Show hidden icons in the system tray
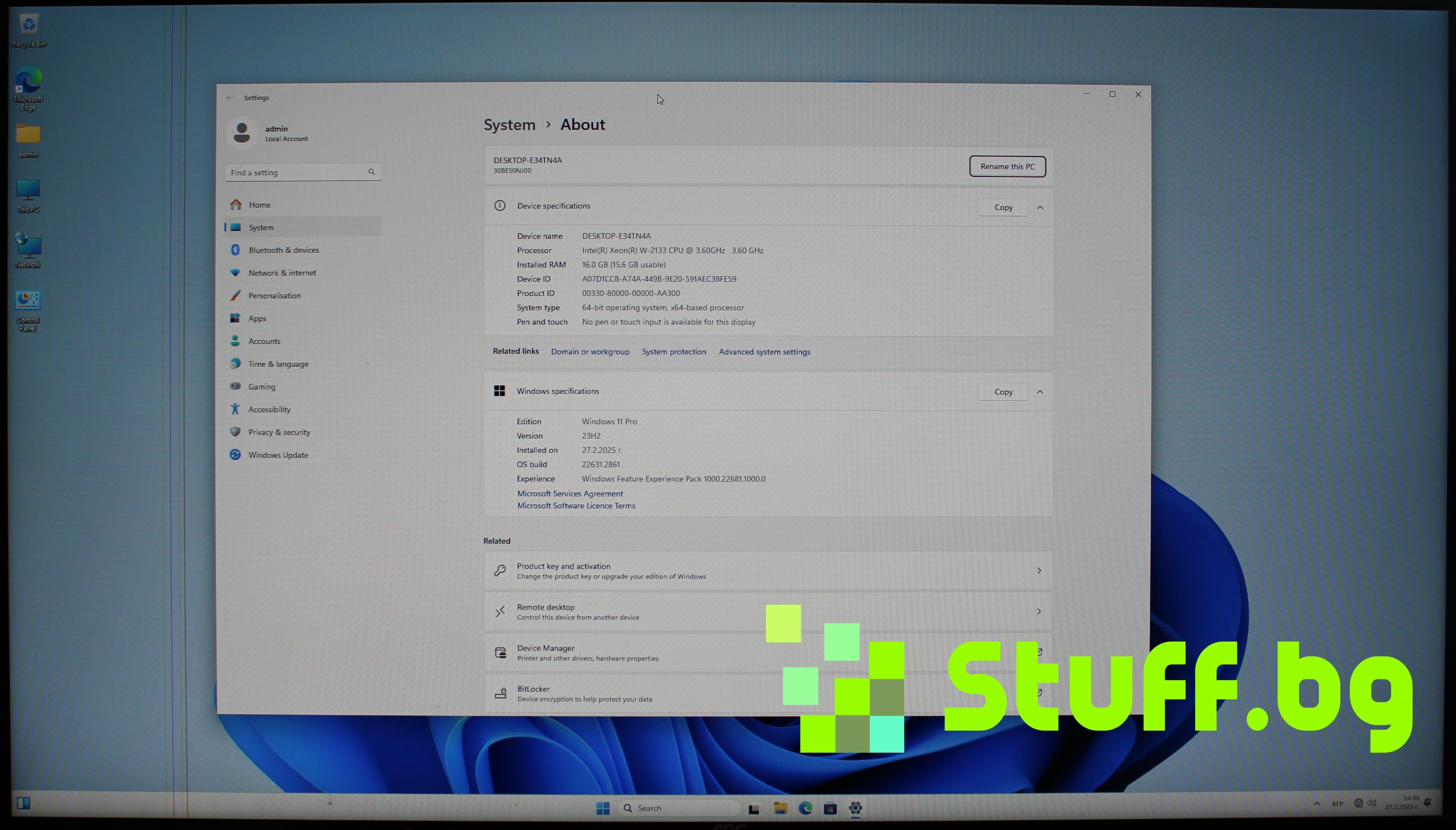1456x830 pixels. coord(1317,803)
